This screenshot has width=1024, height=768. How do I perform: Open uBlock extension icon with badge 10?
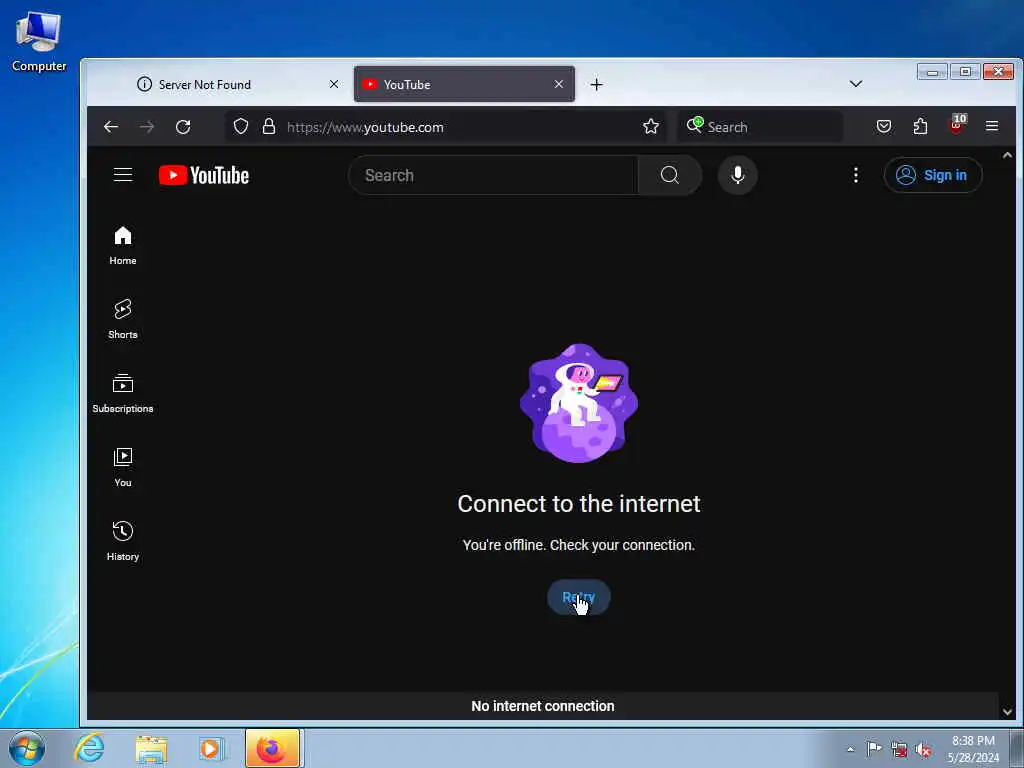click(x=957, y=124)
